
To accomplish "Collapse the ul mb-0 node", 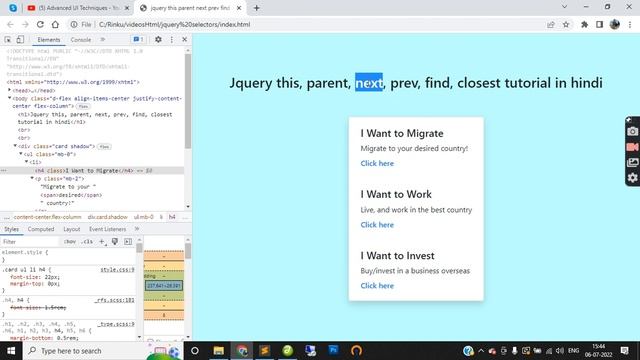I will 21,154.
